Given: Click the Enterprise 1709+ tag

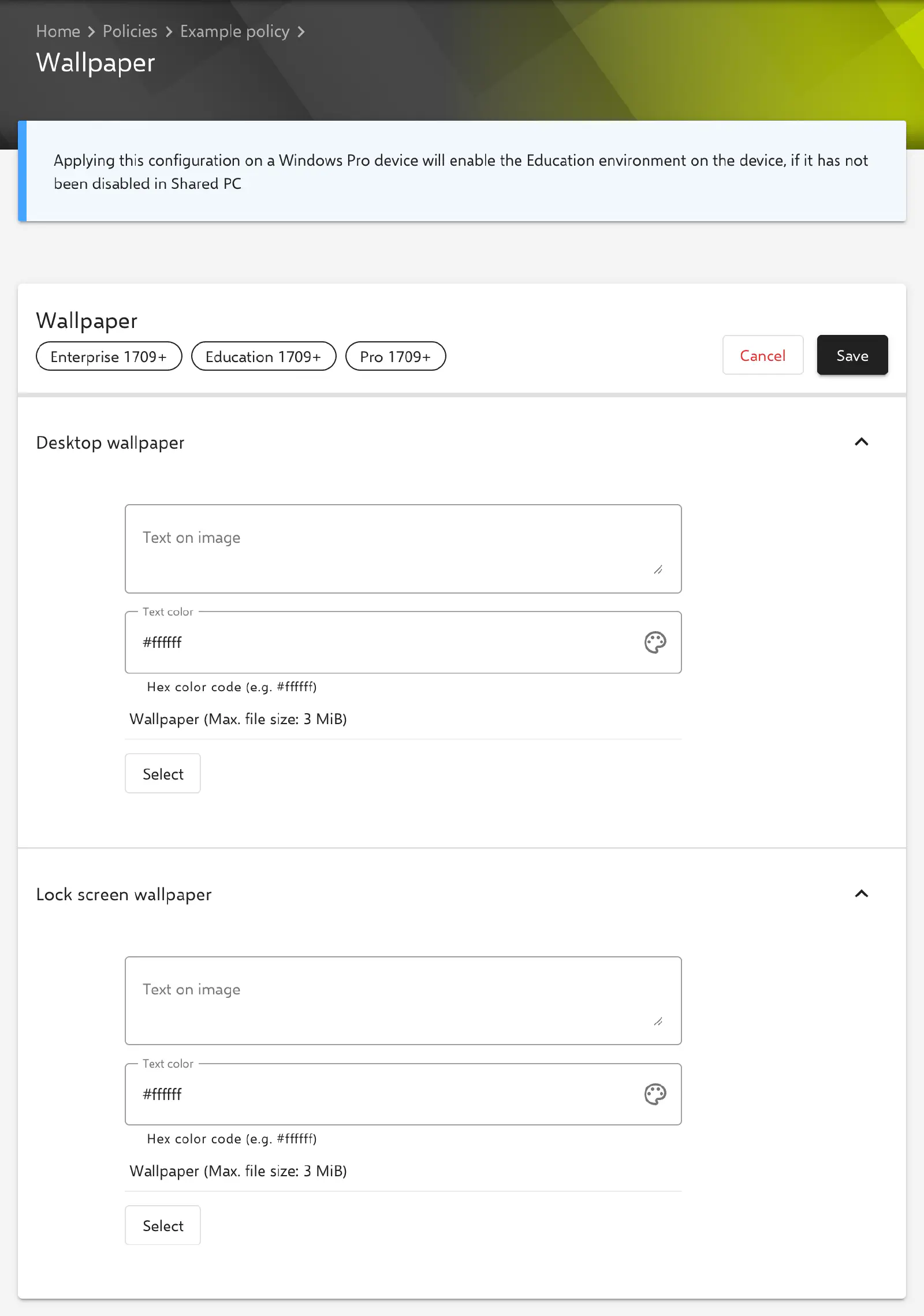Looking at the screenshot, I should coord(109,356).
